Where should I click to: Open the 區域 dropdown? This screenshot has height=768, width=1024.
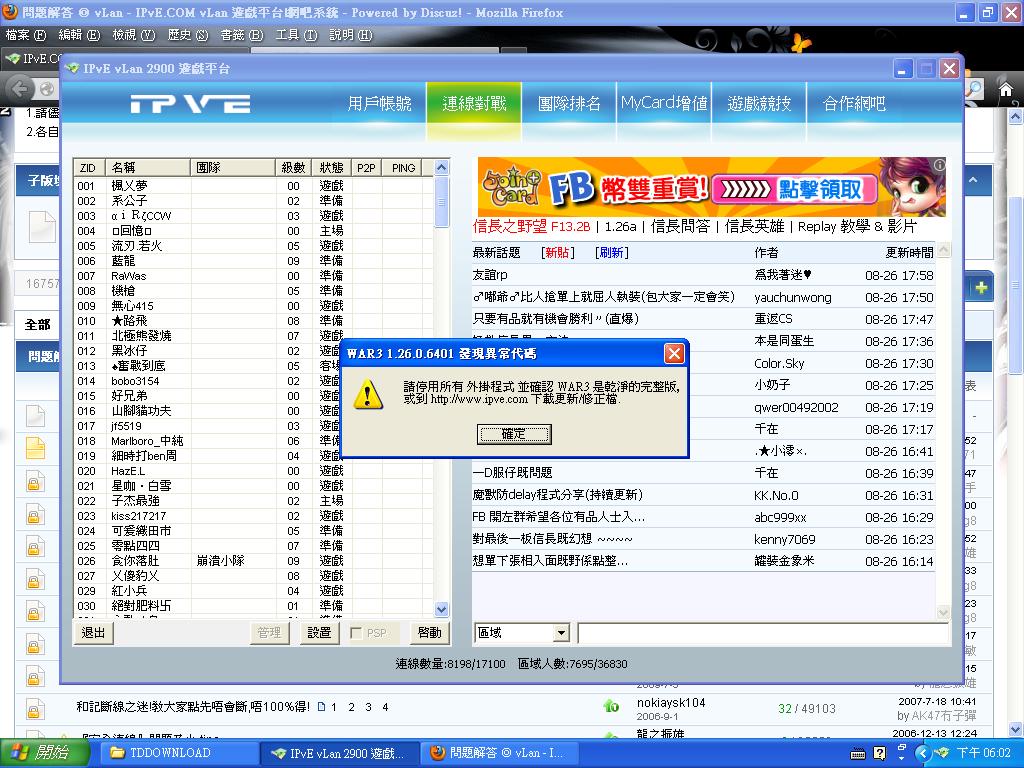click(x=560, y=633)
